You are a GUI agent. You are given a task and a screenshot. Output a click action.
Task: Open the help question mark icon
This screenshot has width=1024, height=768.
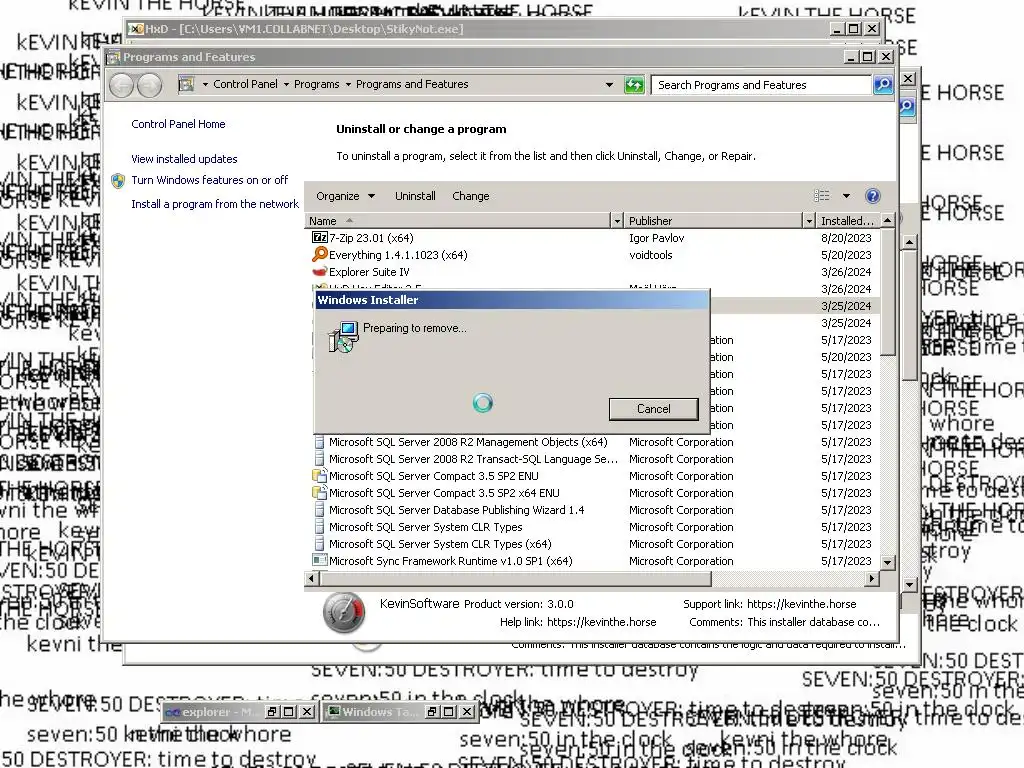click(872, 196)
